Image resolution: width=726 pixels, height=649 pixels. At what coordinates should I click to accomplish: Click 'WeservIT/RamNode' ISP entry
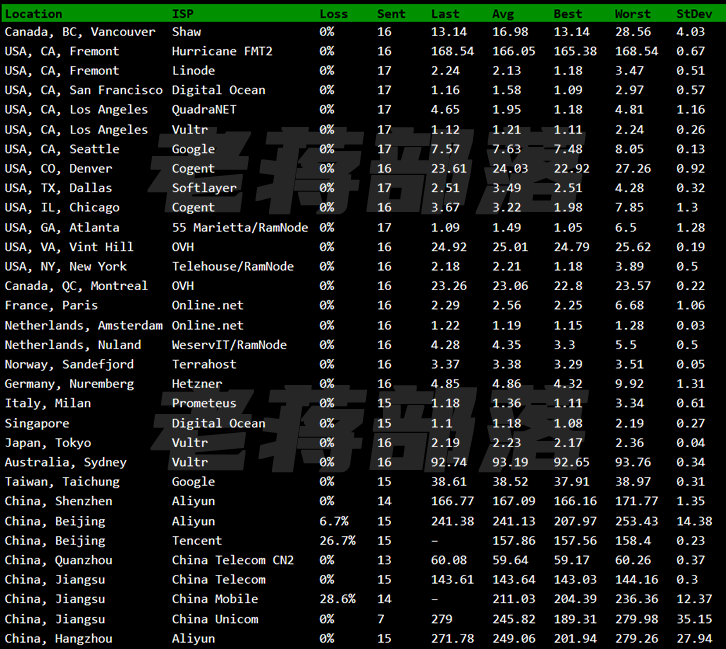[x=229, y=345]
